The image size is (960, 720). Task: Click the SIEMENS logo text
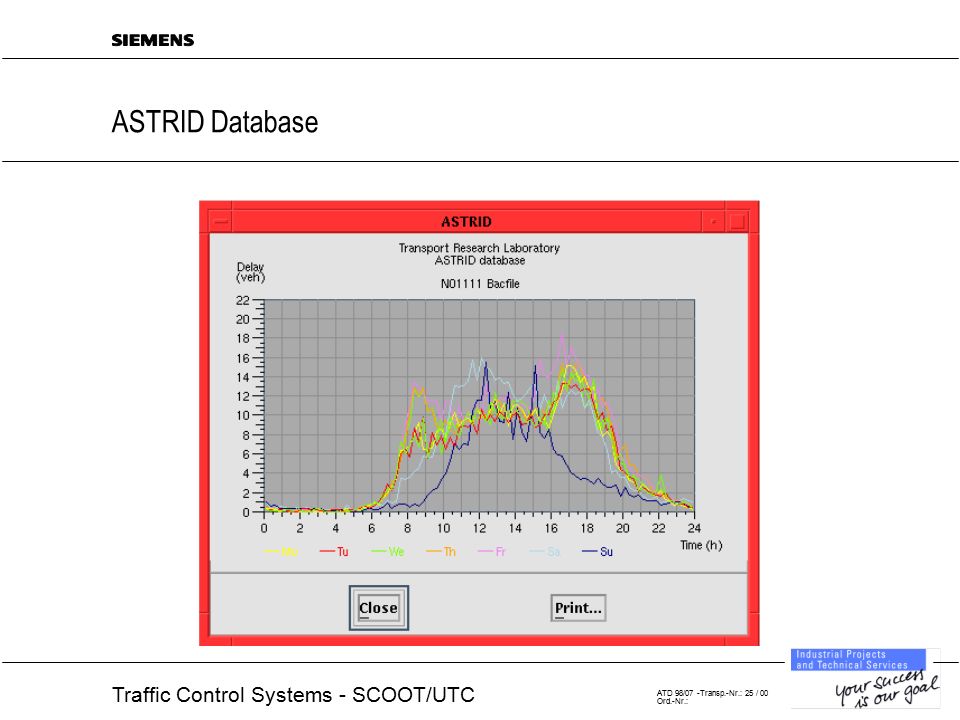point(152,40)
